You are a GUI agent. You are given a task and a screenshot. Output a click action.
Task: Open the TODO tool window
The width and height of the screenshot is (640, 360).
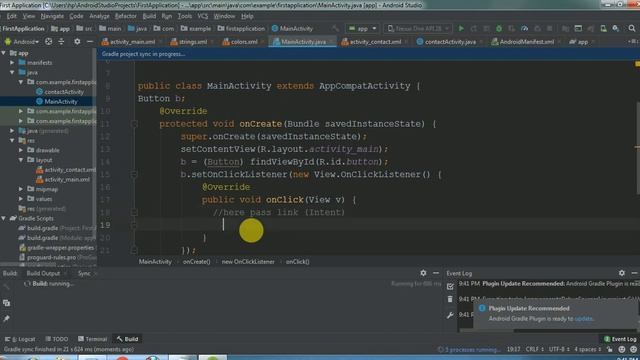[x=57, y=339]
